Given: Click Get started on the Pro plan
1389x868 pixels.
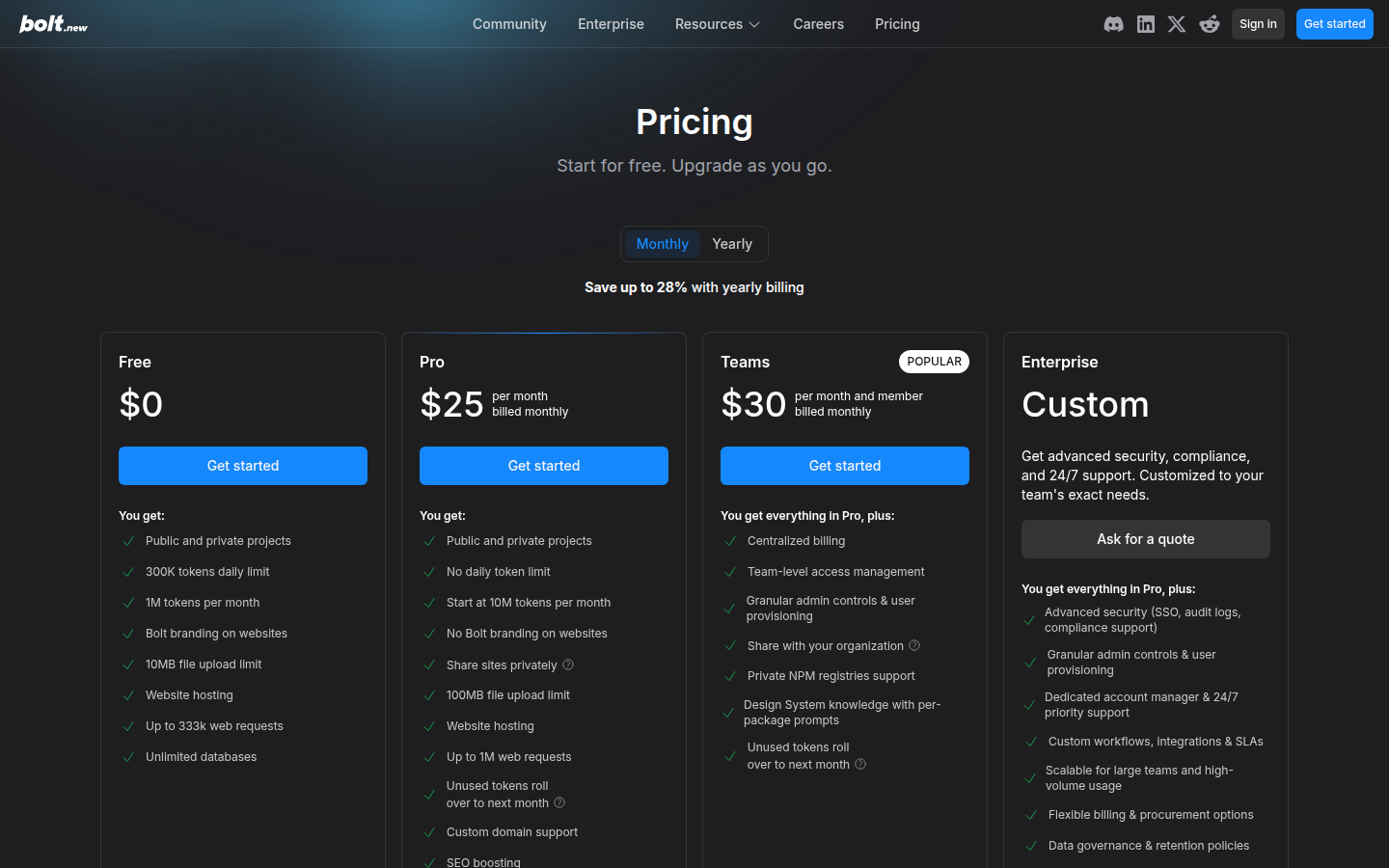Looking at the screenshot, I should pyautogui.click(x=544, y=466).
